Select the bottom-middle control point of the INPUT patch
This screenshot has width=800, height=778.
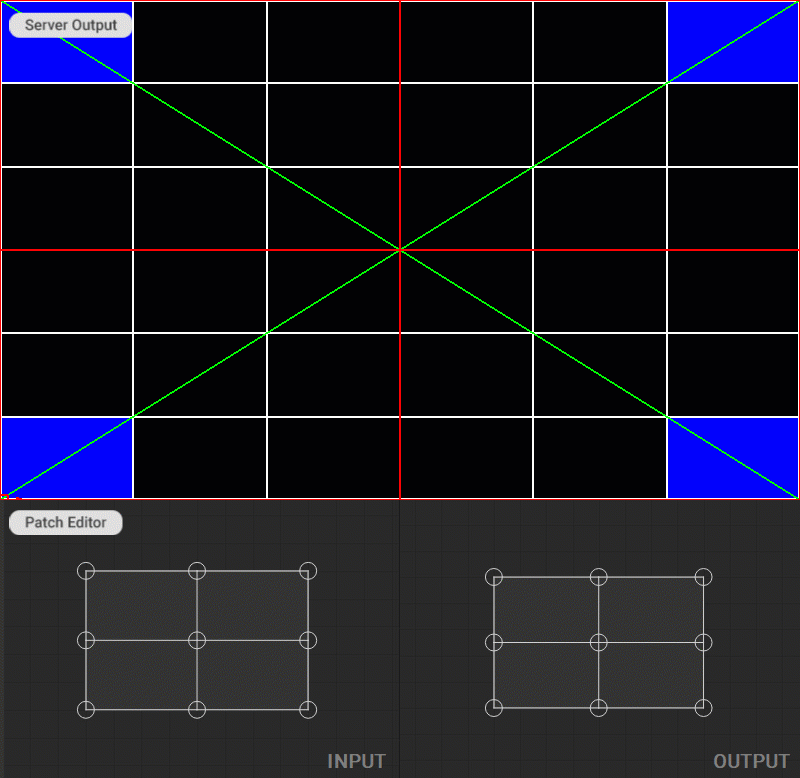197,710
